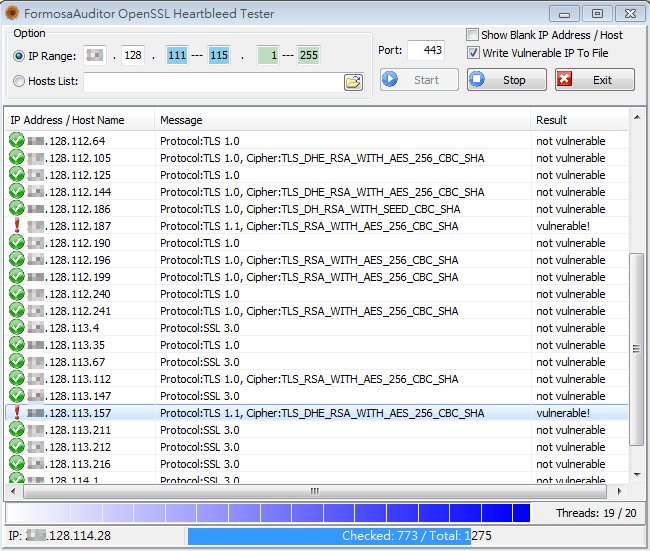Sort by the Message column header
650x551 pixels.
pos(343,120)
